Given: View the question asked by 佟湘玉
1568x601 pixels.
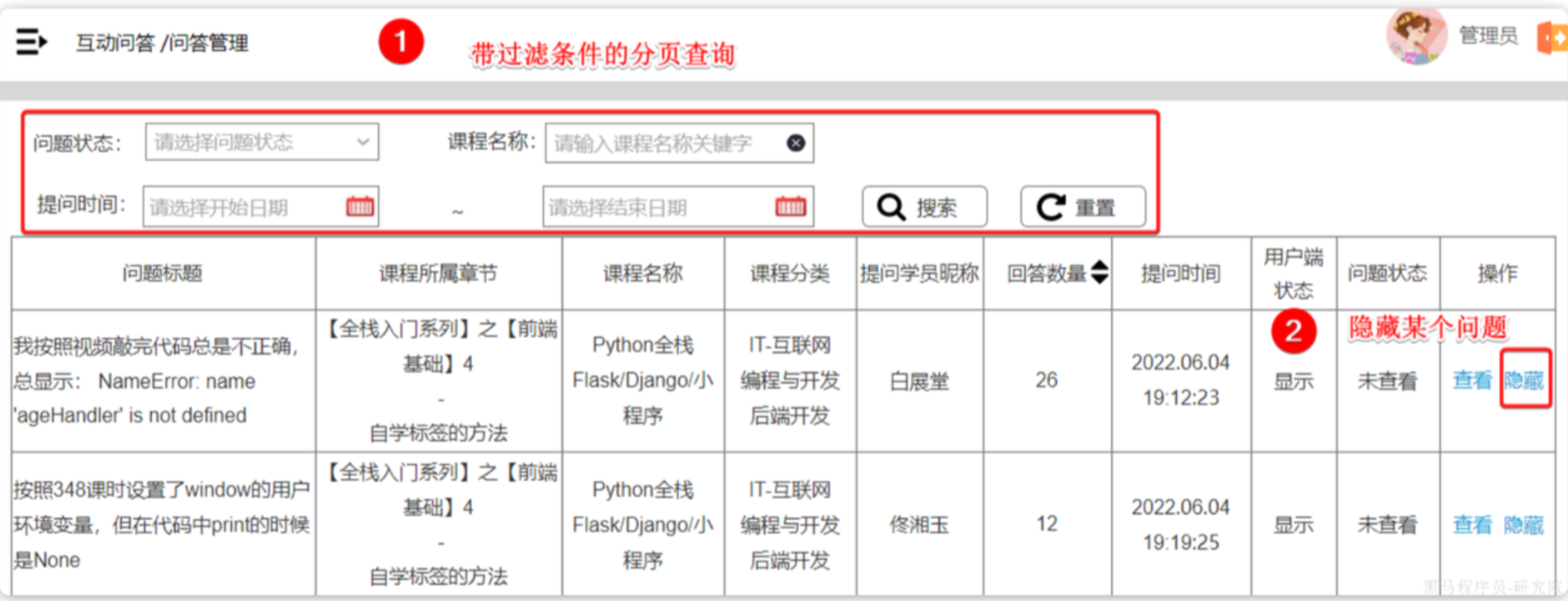Looking at the screenshot, I should 1473,525.
